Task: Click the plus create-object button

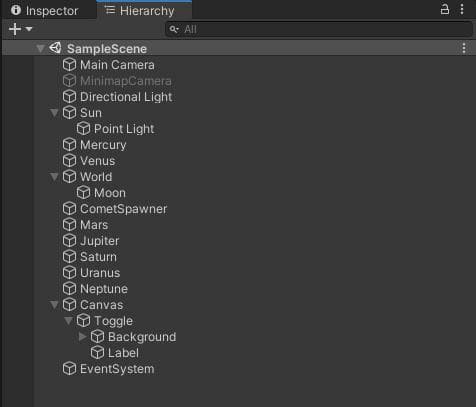Action: (15, 29)
